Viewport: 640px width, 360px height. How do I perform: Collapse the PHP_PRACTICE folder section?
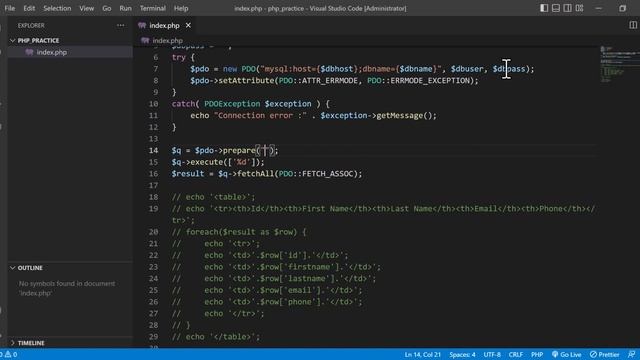click(x=38, y=40)
